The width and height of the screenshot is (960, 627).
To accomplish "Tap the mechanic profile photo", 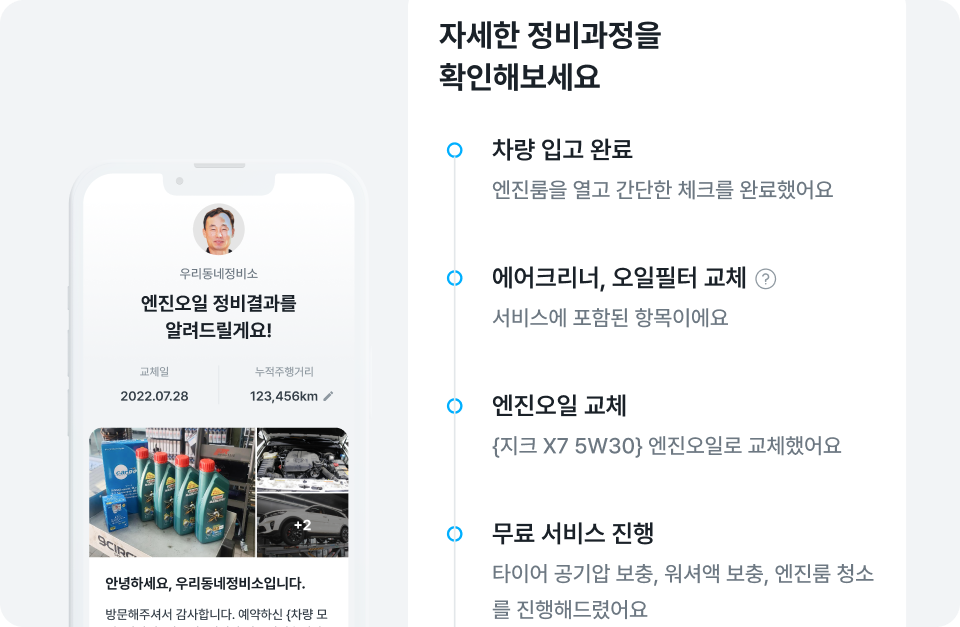I will click(x=219, y=230).
